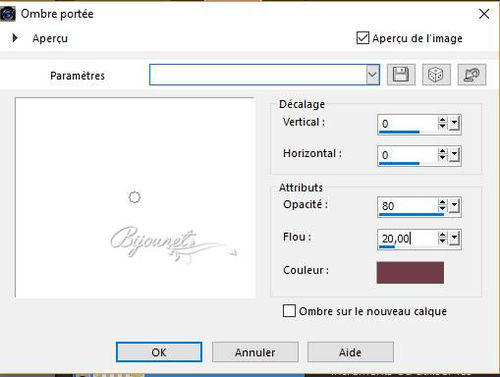Increase Vertical offset with up arrow
The image size is (500, 377).
(442, 120)
